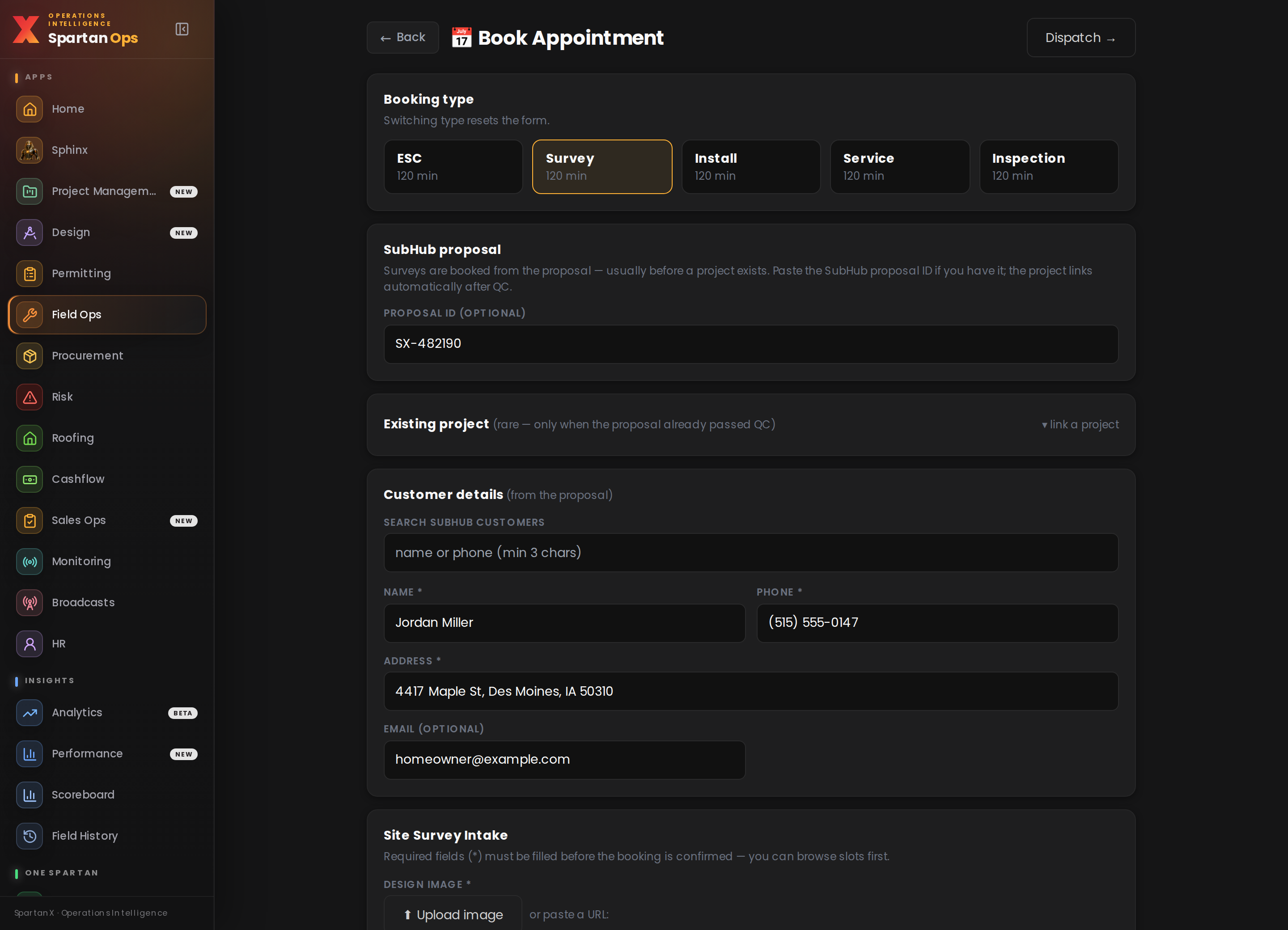1288x930 pixels.
Task: Click NEW badge on Project Management
Action: 183,192
